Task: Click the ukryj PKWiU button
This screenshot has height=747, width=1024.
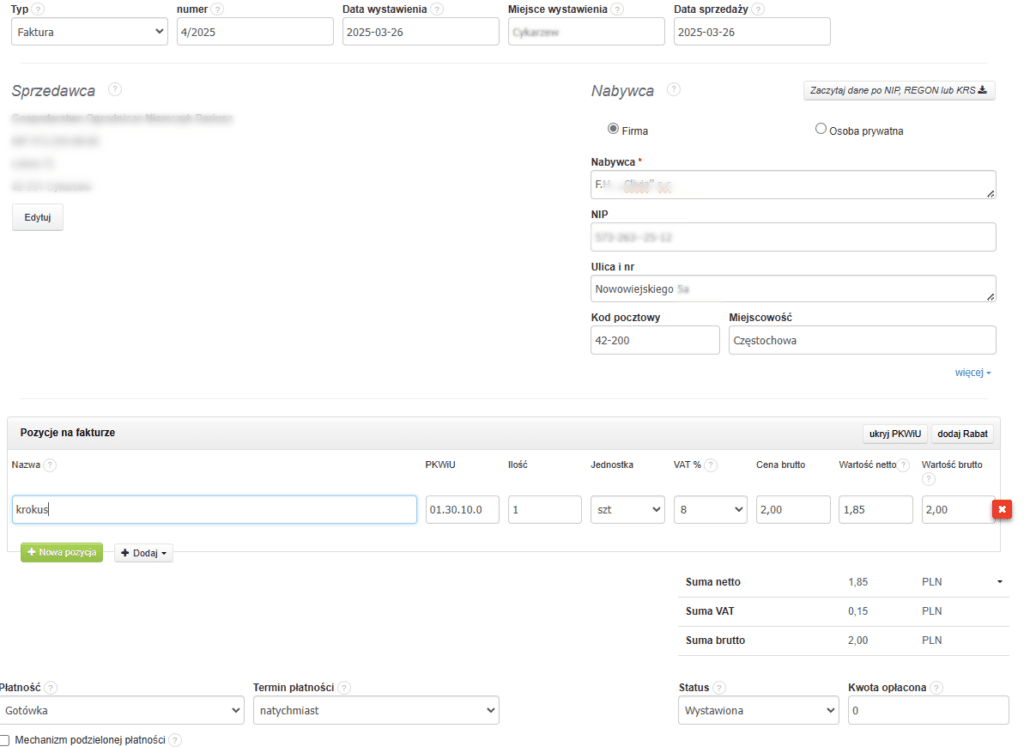Action: click(893, 433)
